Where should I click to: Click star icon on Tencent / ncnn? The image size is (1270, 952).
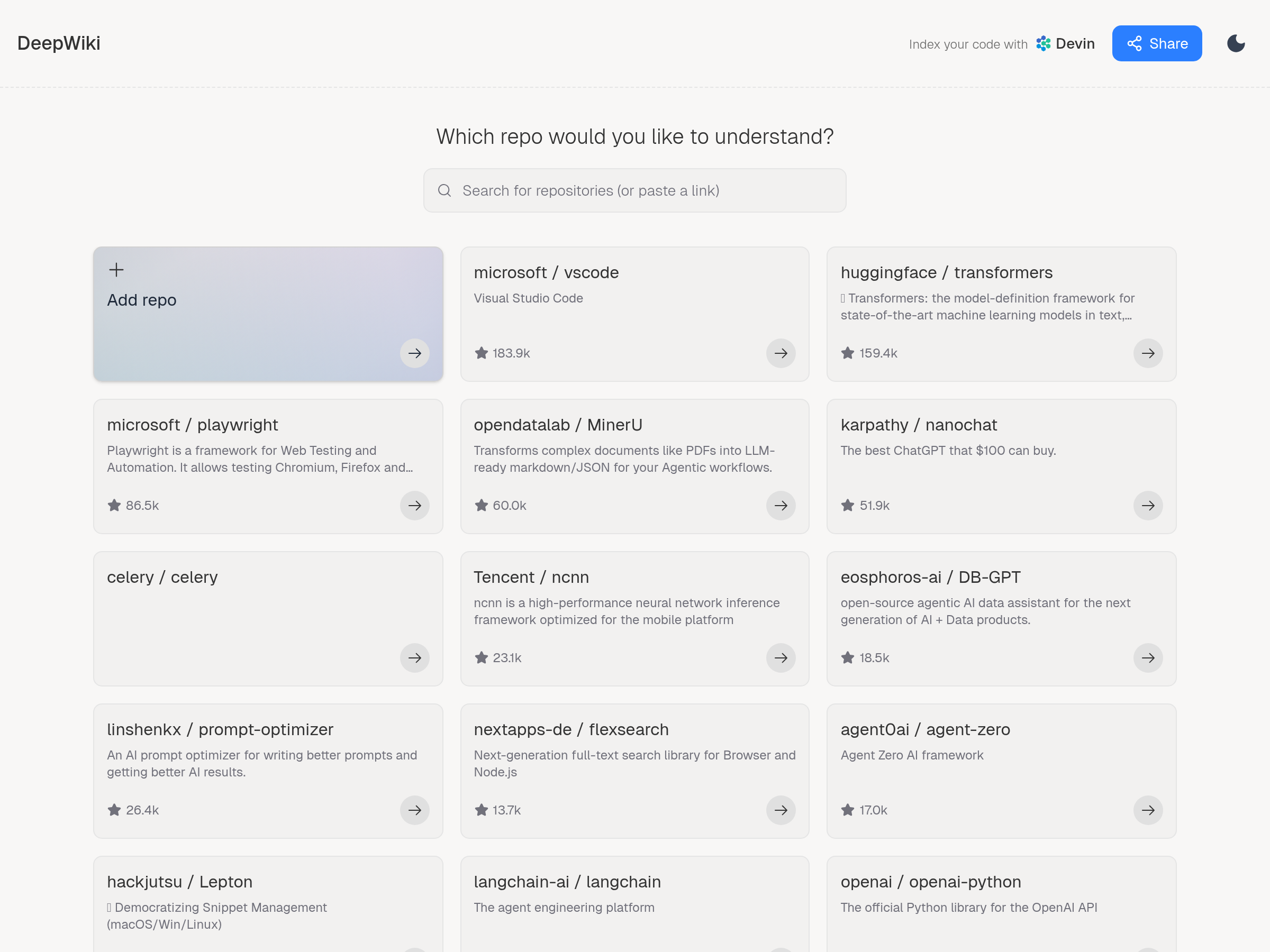481,657
